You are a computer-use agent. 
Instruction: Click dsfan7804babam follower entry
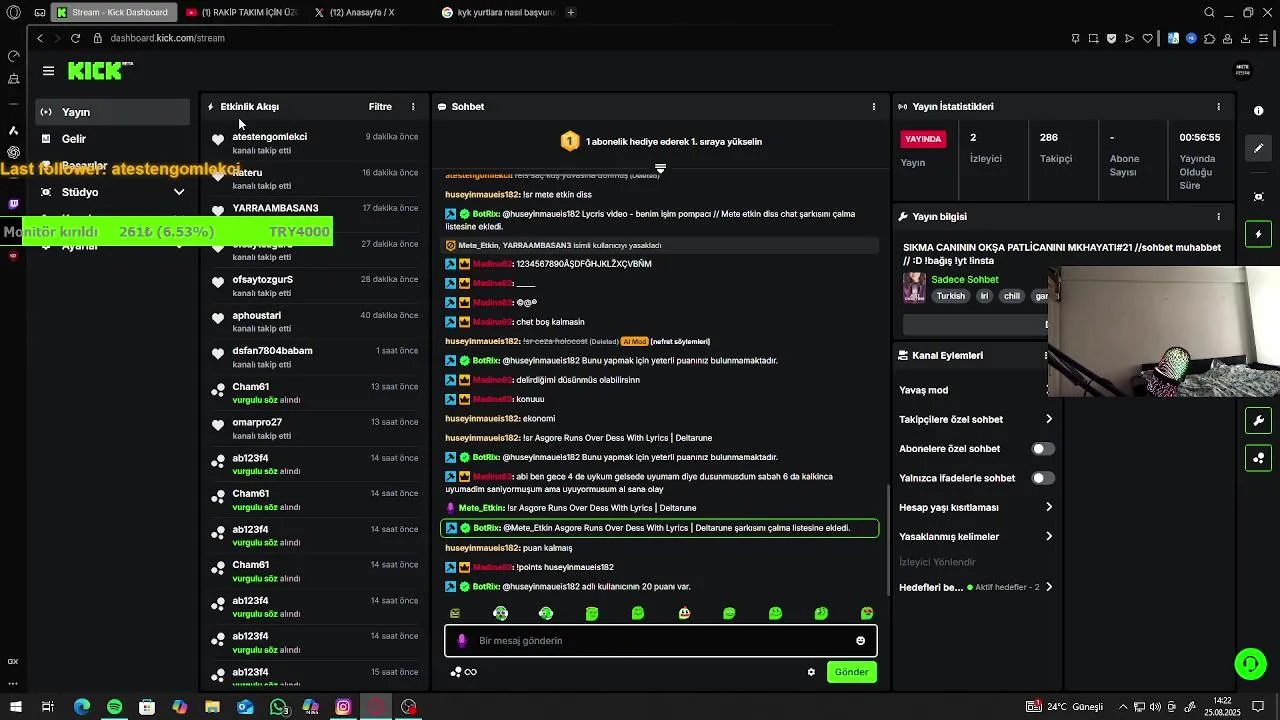pyautogui.click(x=315, y=357)
